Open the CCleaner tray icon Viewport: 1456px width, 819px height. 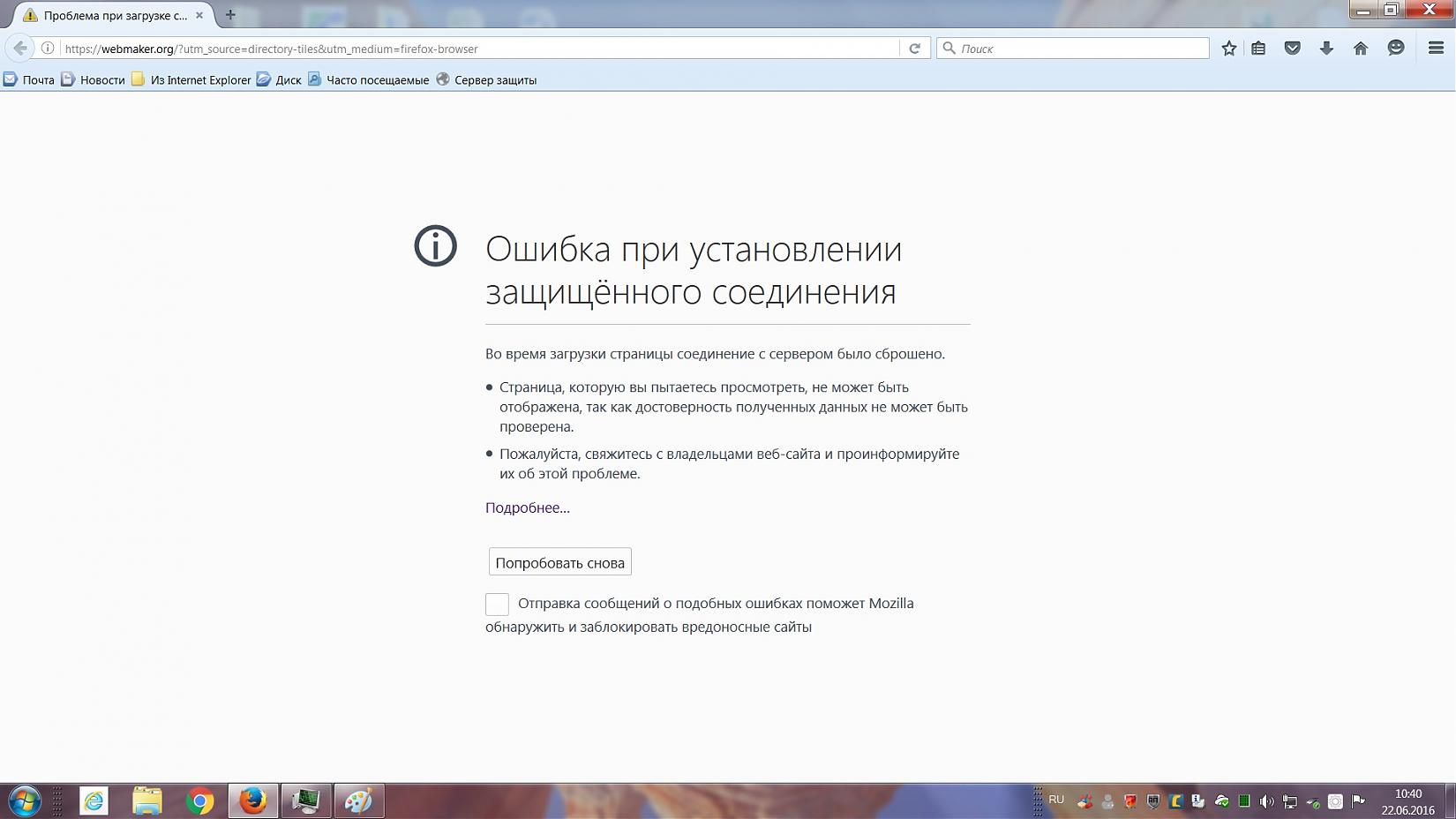pyautogui.click(x=1085, y=801)
